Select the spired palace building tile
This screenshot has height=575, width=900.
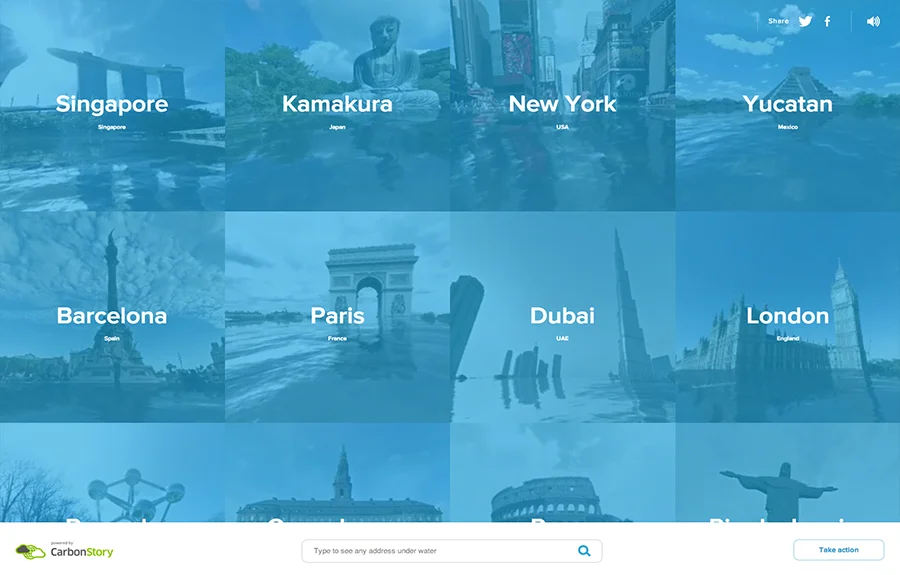(338, 472)
